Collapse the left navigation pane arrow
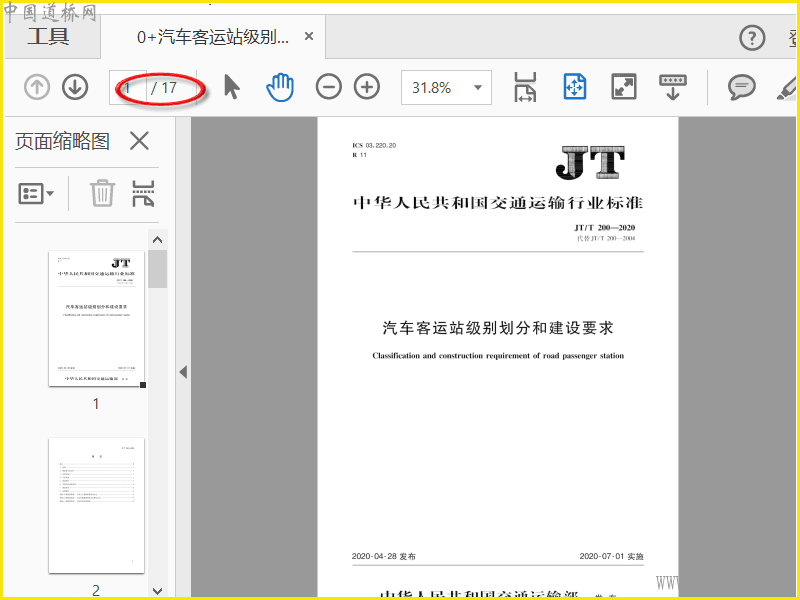 184,372
